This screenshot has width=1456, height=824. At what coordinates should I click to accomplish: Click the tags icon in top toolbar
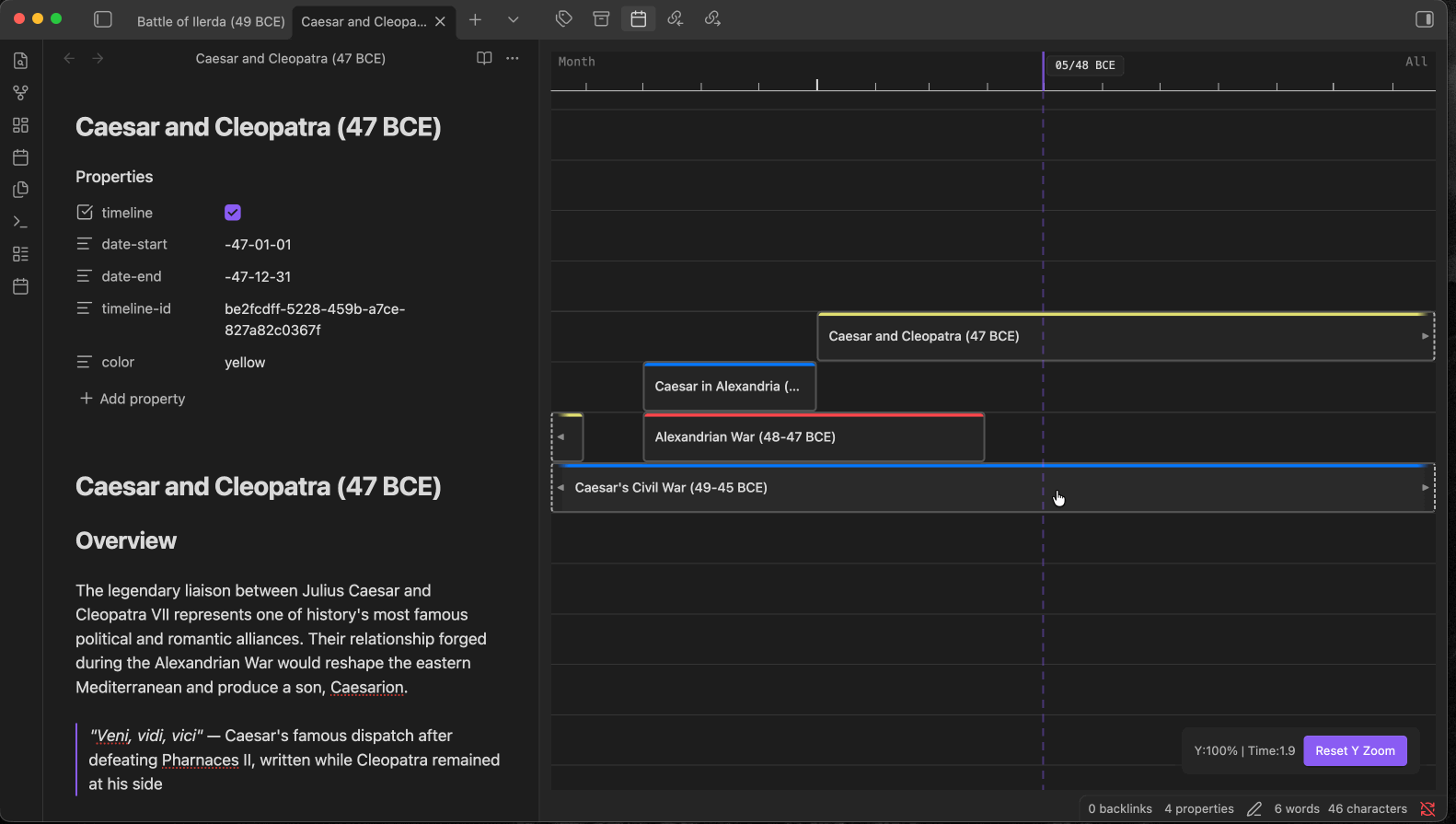pos(564,18)
